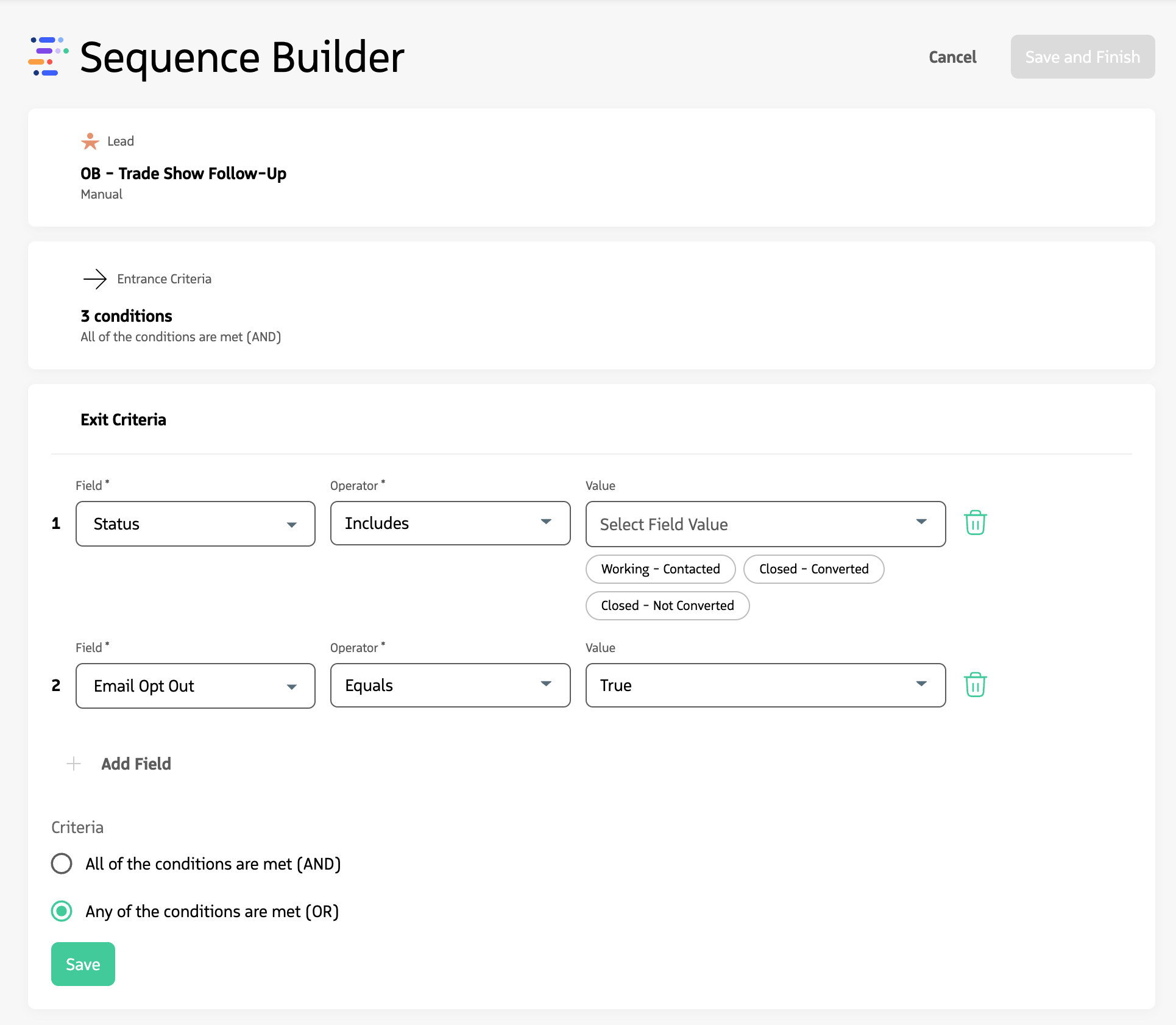
Task: Click the plus icon beside Add Field
Action: click(73, 764)
